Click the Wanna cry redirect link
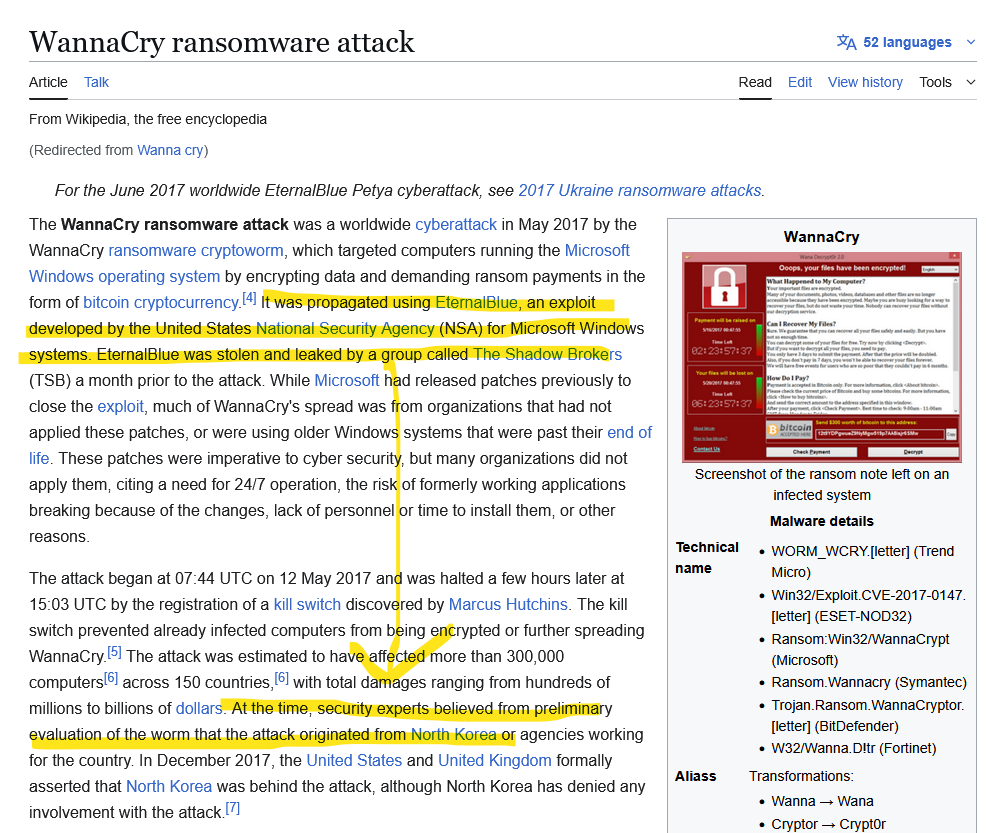The height and width of the screenshot is (833, 990). coord(170,150)
